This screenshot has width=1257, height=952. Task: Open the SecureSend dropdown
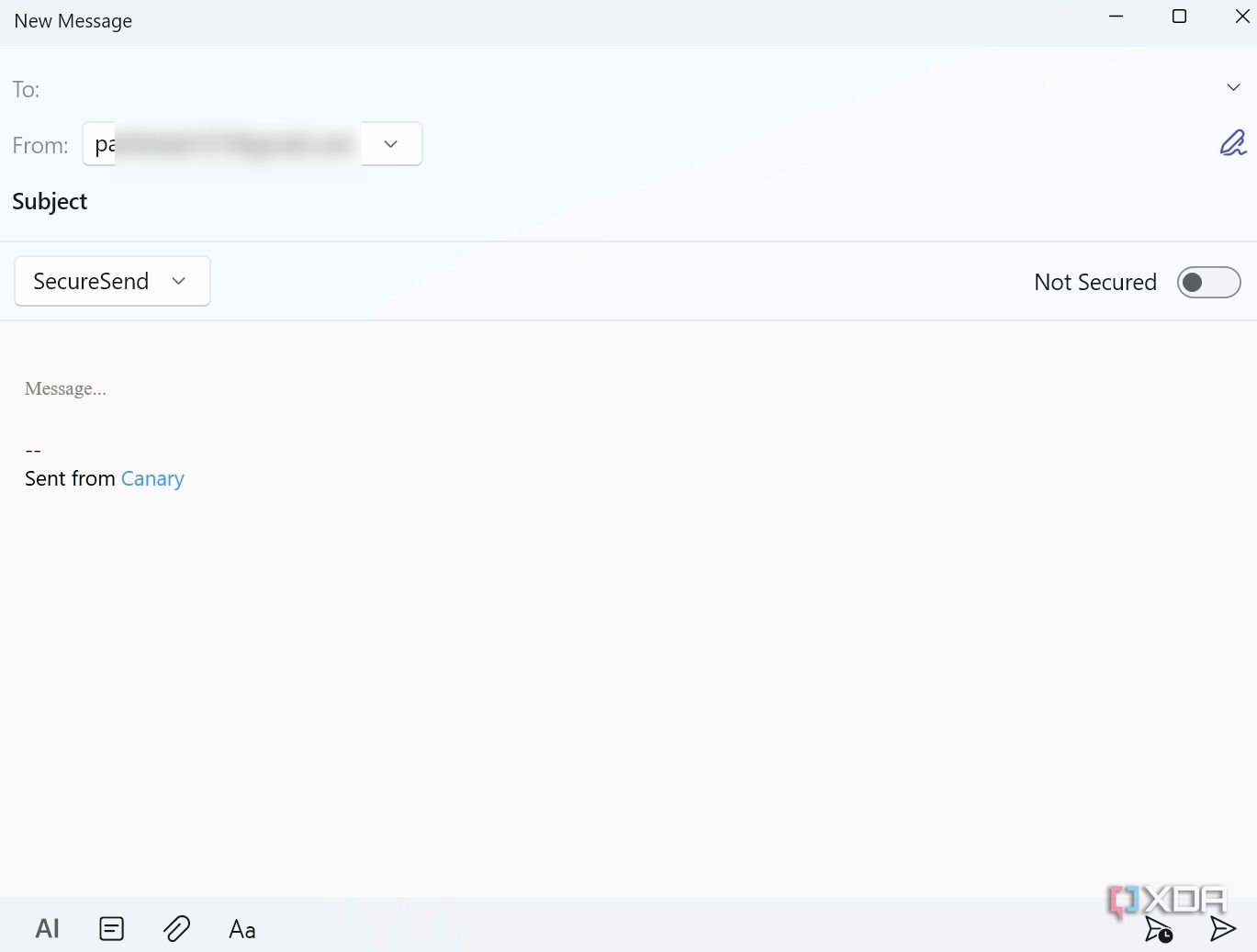[112, 281]
